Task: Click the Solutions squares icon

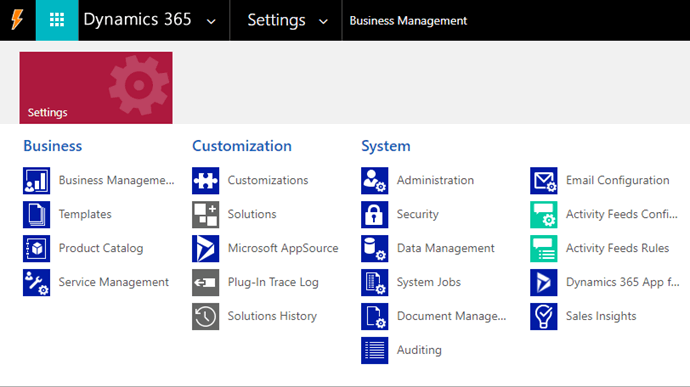Action: (x=206, y=214)
